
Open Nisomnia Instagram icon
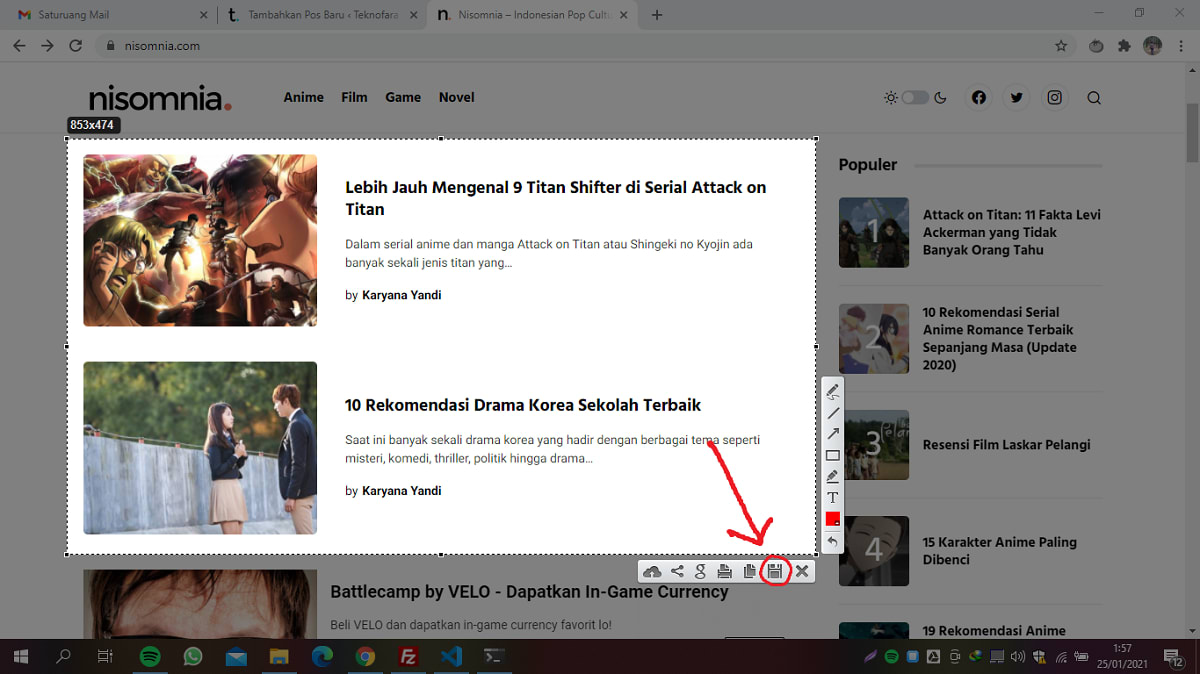pos(1055,98)
